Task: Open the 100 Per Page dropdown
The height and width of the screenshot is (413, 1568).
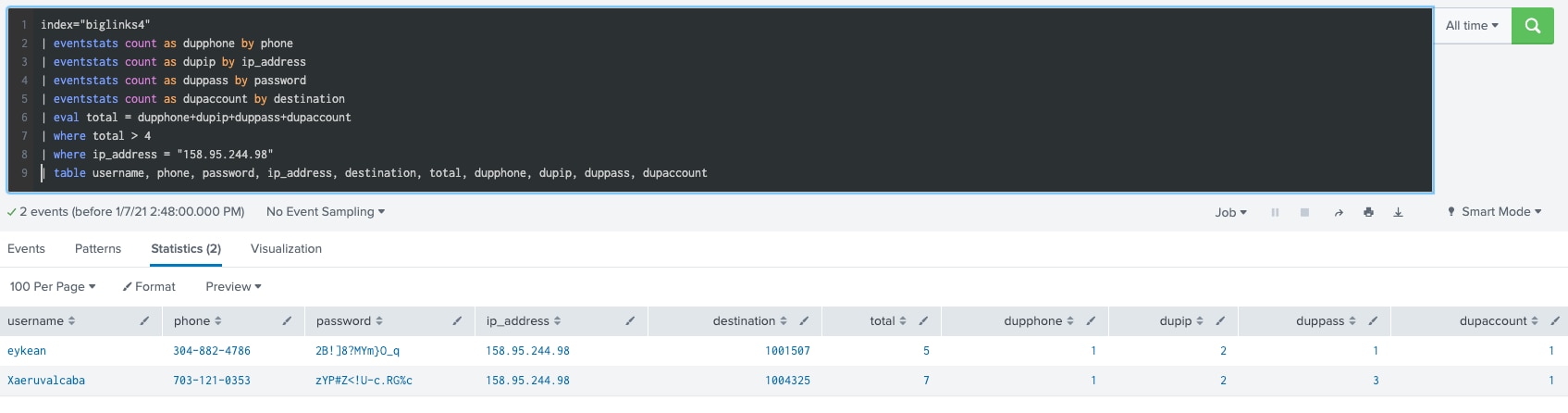Action: click(53, 287)
